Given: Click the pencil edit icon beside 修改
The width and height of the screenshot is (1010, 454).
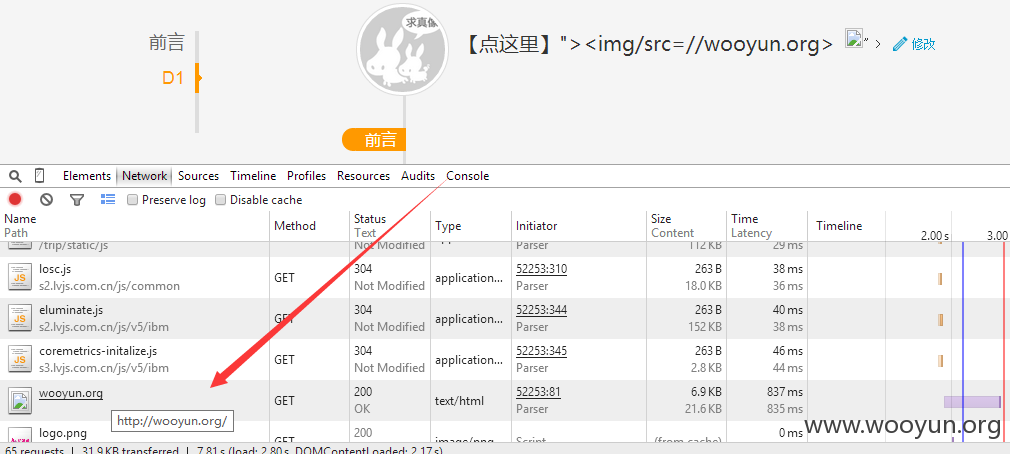Looking at the screenshot, I should coord(900,44).
